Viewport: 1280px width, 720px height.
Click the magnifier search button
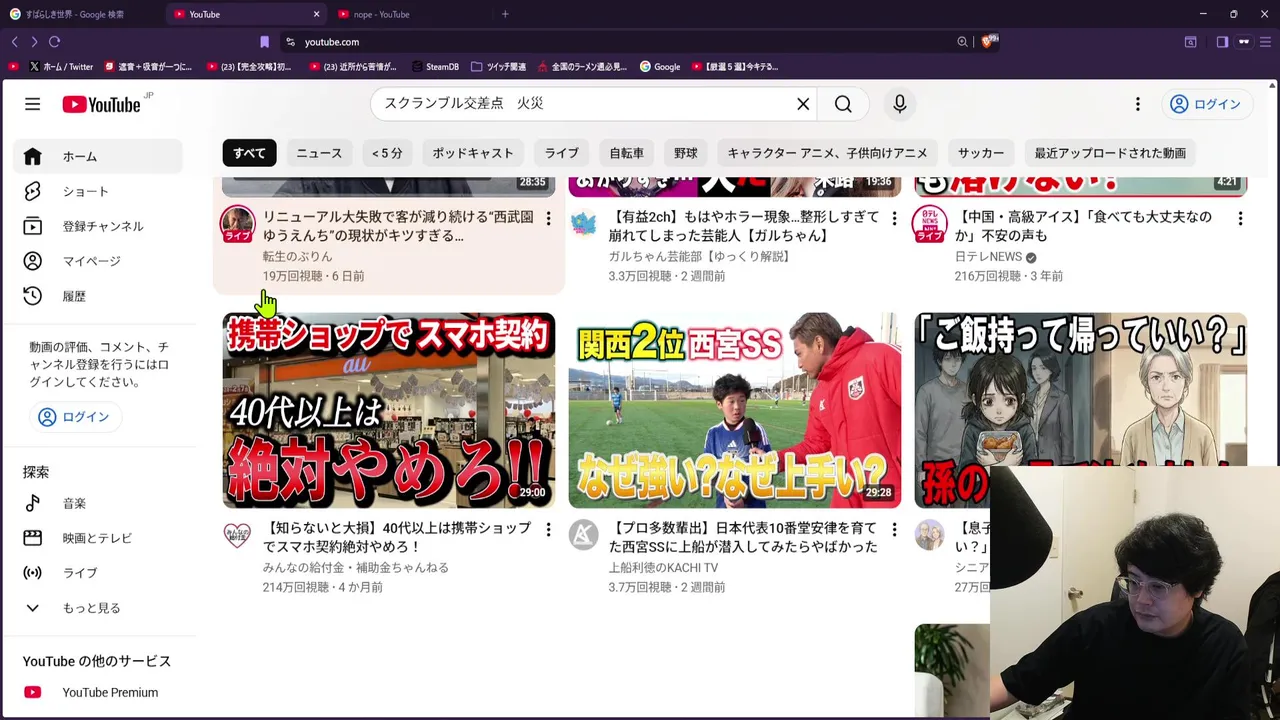[x=843, y=104]
